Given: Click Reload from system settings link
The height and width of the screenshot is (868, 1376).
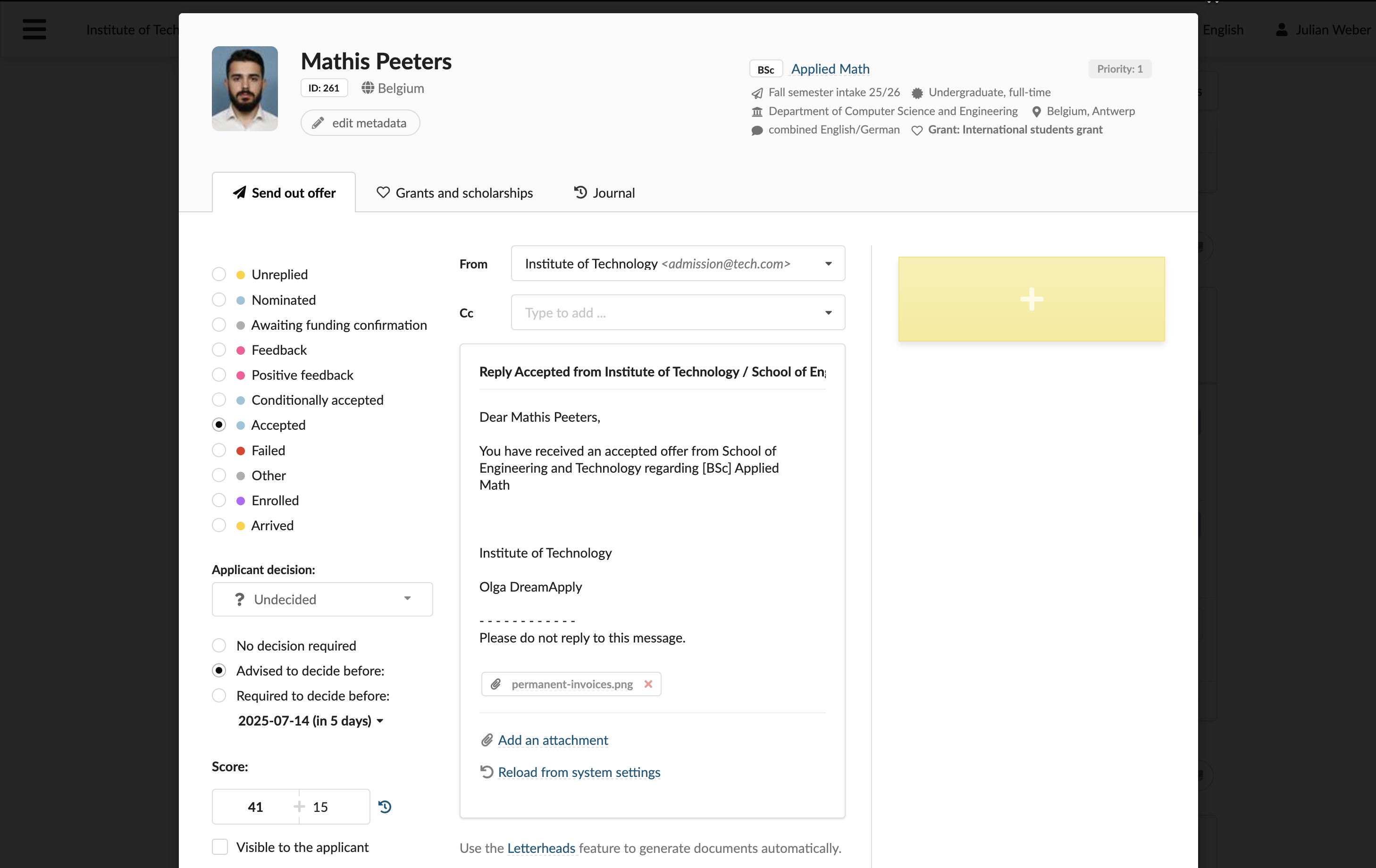Looking at the screenshot, I should [x=579, y=772].
